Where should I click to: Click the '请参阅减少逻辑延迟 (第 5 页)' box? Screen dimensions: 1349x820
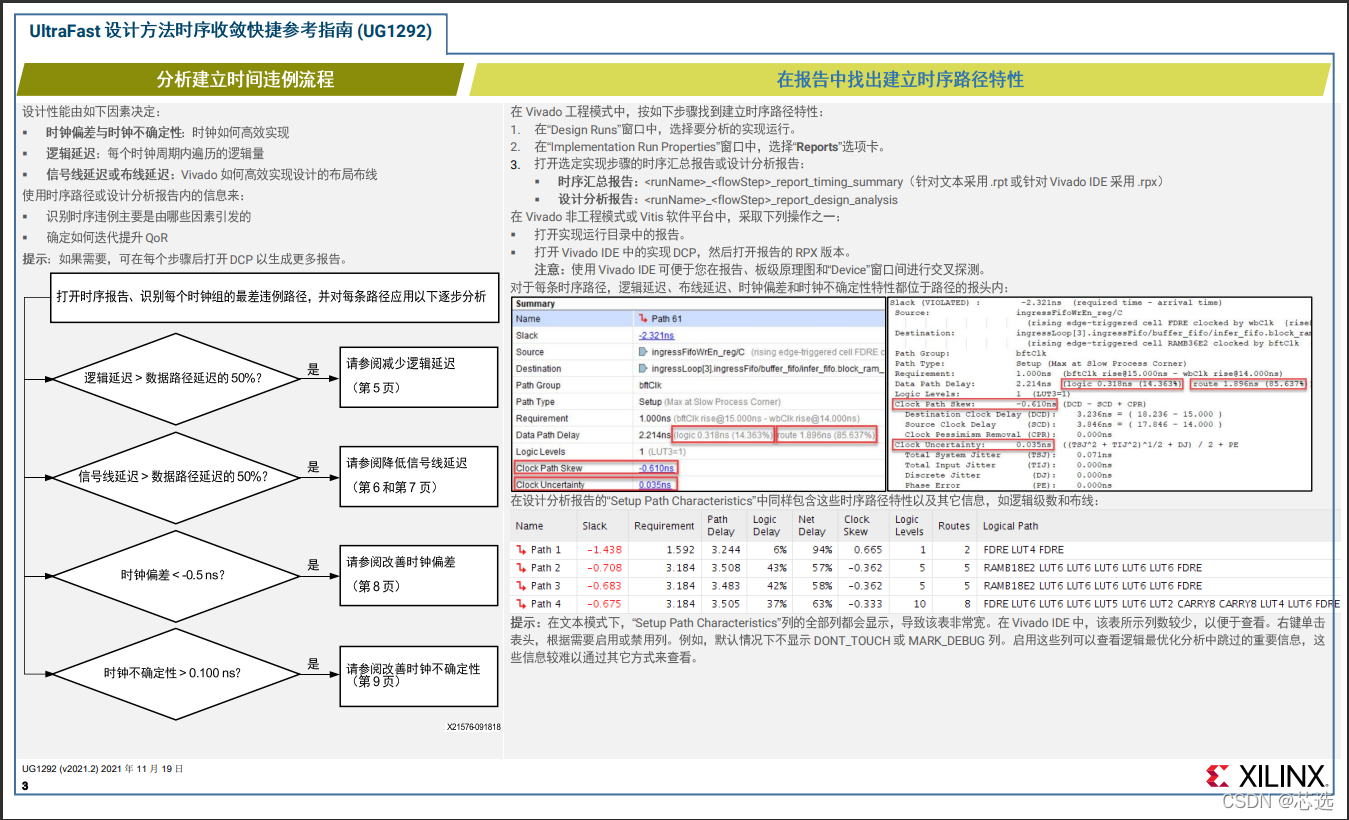(x=417, y=375)
